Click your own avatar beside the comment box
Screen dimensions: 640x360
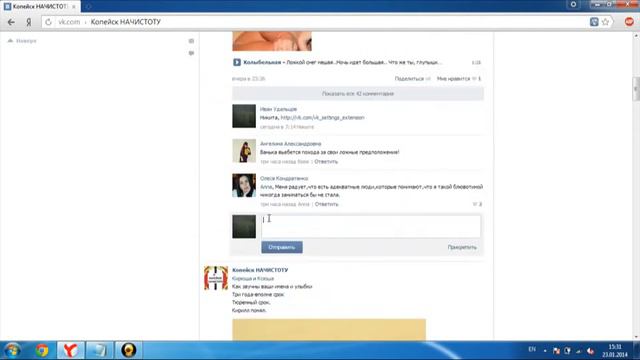(x=244, y=227)
